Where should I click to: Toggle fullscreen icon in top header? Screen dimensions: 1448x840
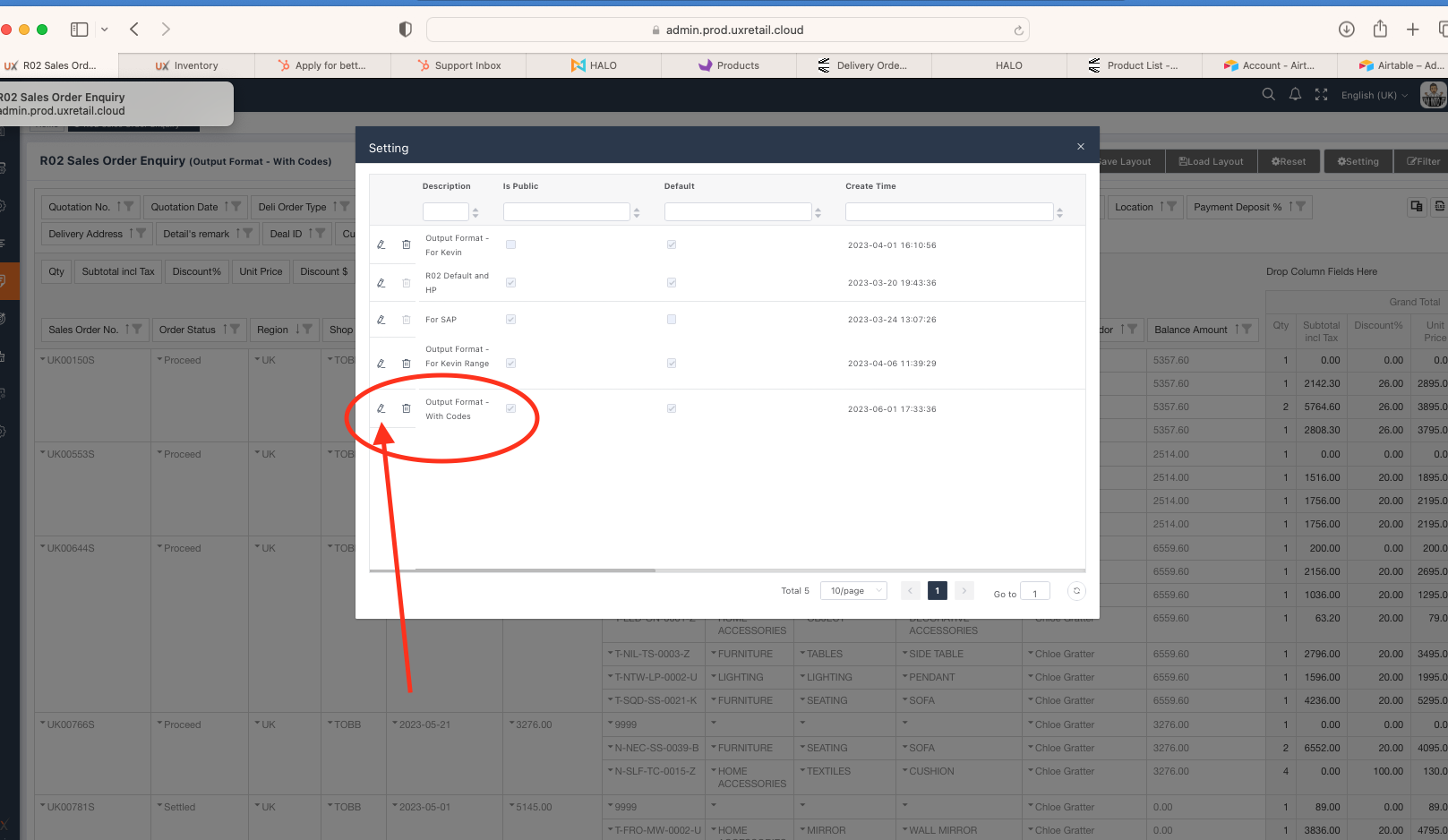click(1321, 95)
